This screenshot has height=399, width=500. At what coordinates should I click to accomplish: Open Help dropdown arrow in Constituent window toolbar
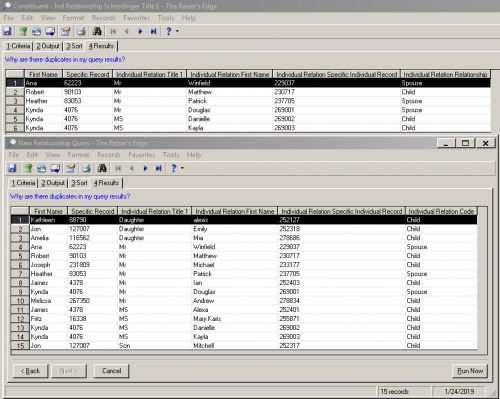[x=177, y=31]
